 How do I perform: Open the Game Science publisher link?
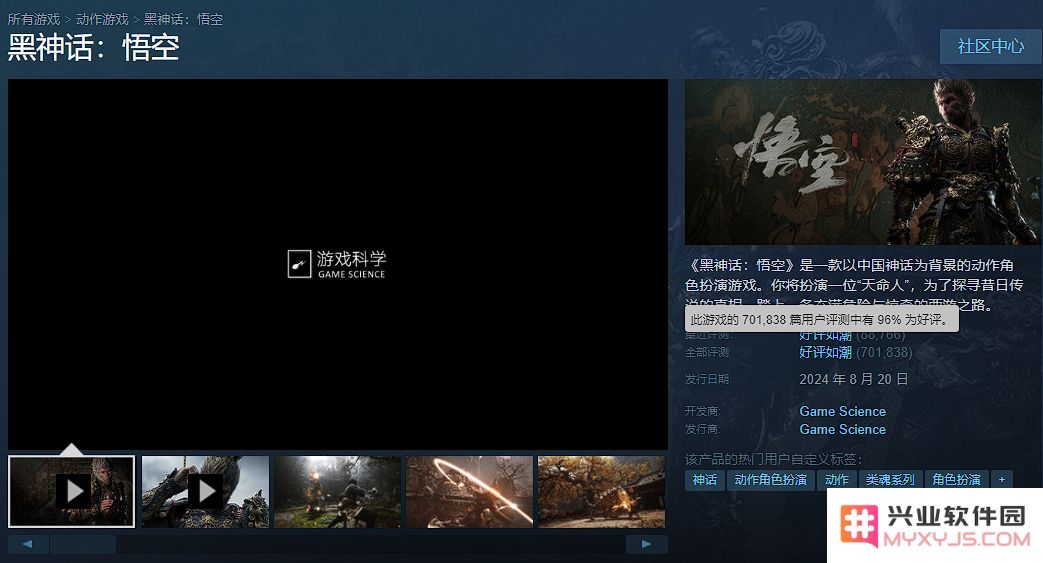click(843, 429)
